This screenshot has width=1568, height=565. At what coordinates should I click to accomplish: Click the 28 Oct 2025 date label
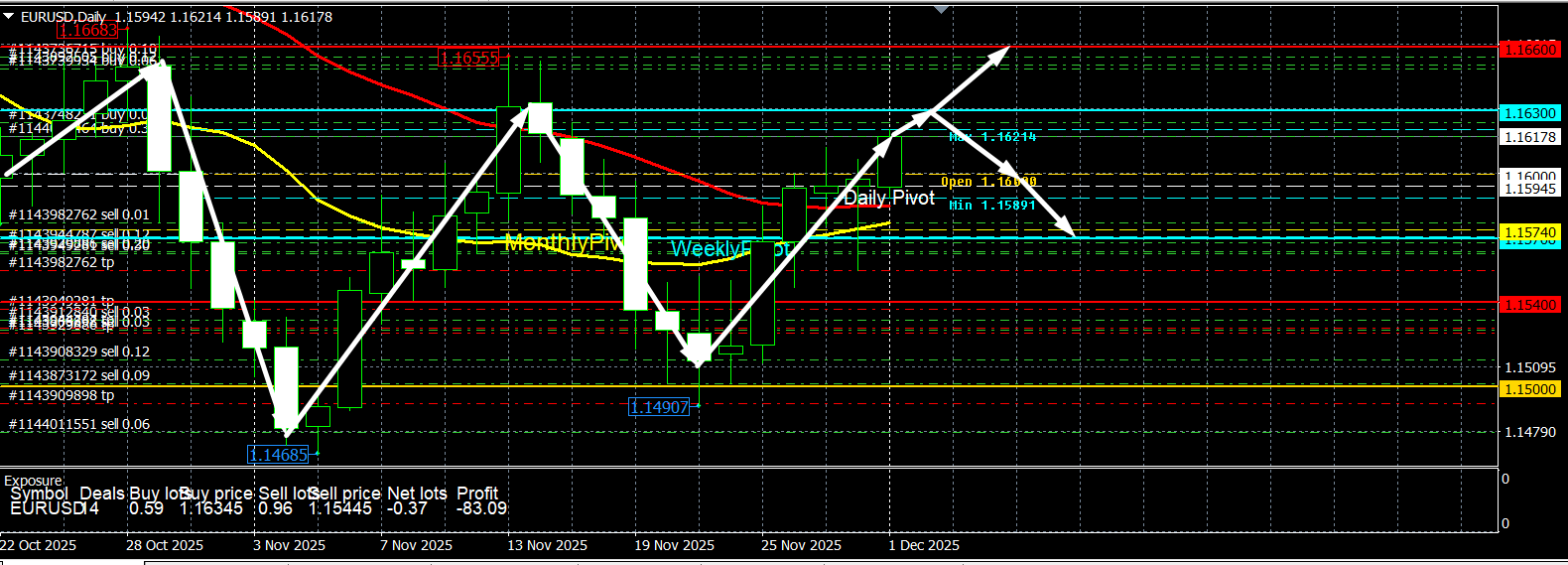pos(165,545)
